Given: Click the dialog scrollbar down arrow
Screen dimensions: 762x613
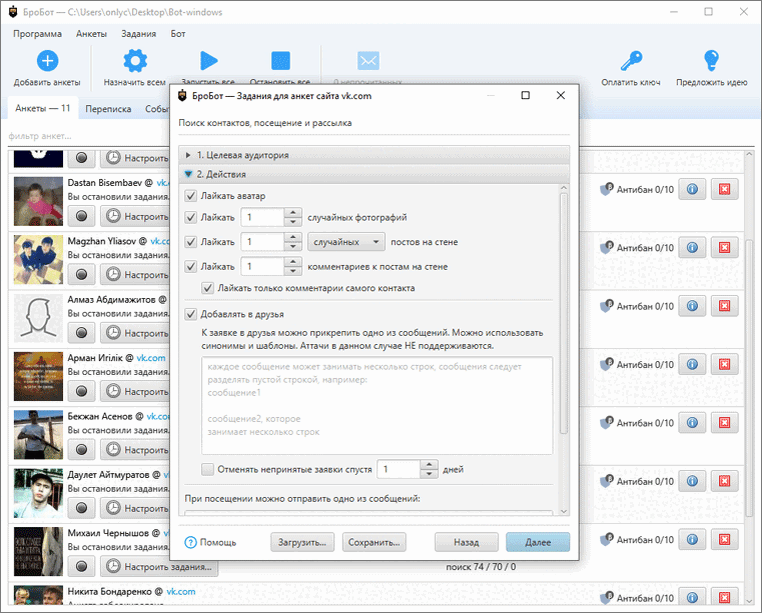Looking at the screenshot, I should 564,511.
